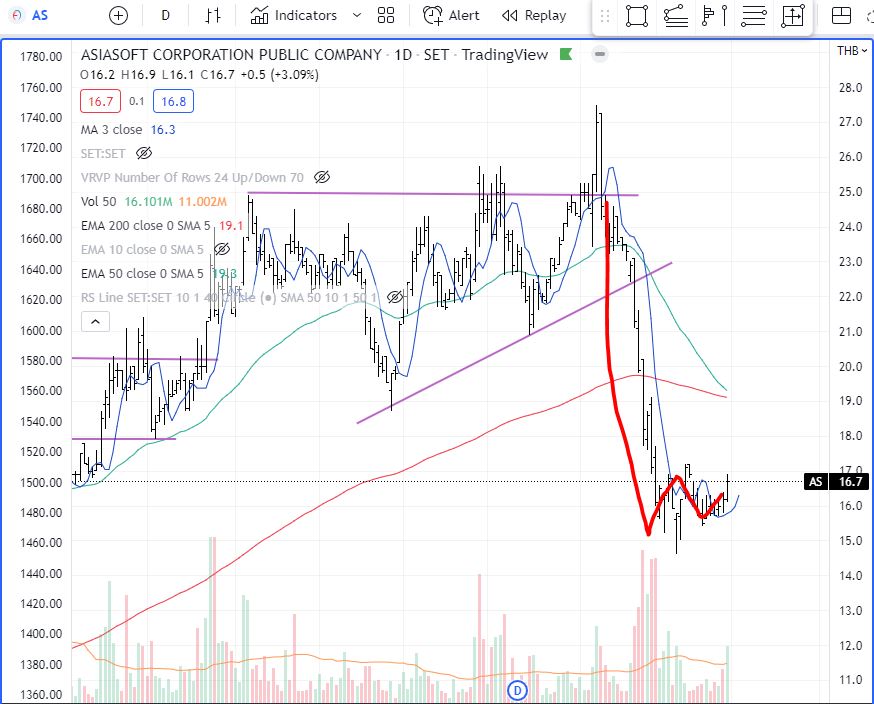Show the hidden RS Line indicator

395,297
